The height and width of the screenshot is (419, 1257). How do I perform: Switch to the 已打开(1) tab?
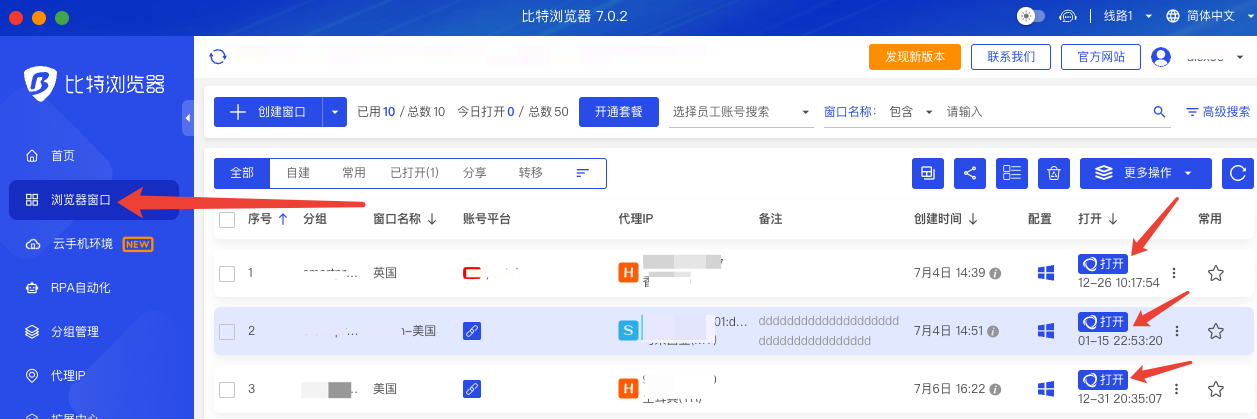click(x=414, y=173)
